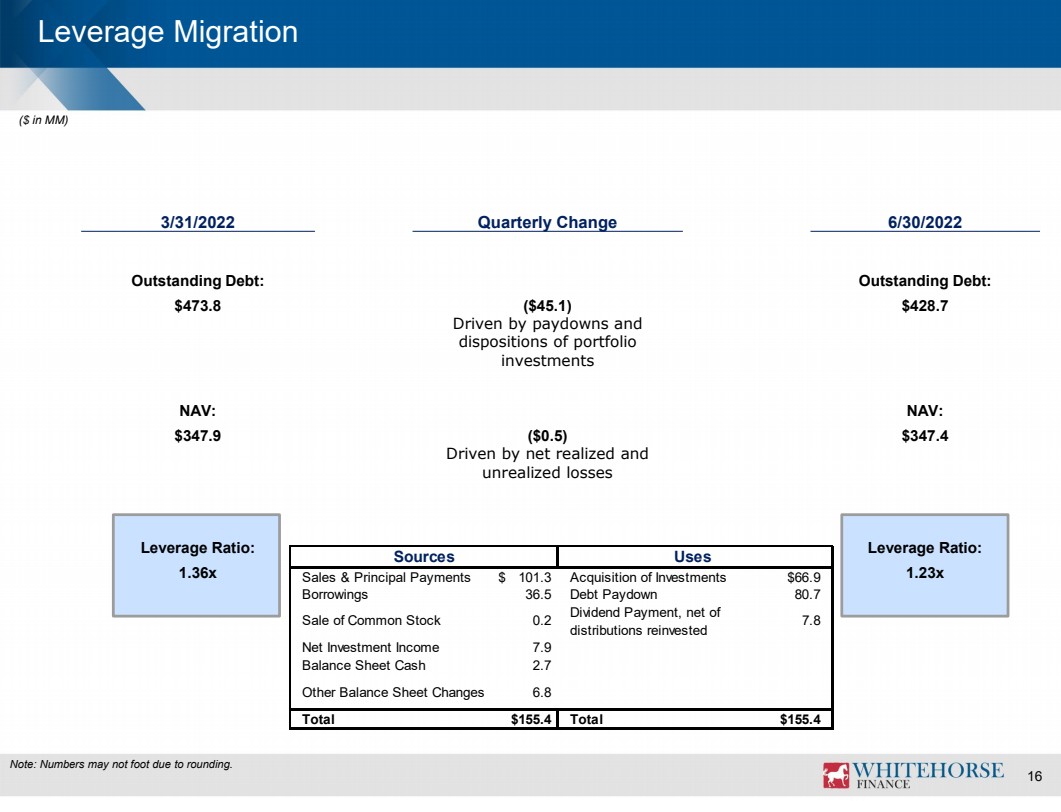Click the page number '16'

pos(1035,776)
